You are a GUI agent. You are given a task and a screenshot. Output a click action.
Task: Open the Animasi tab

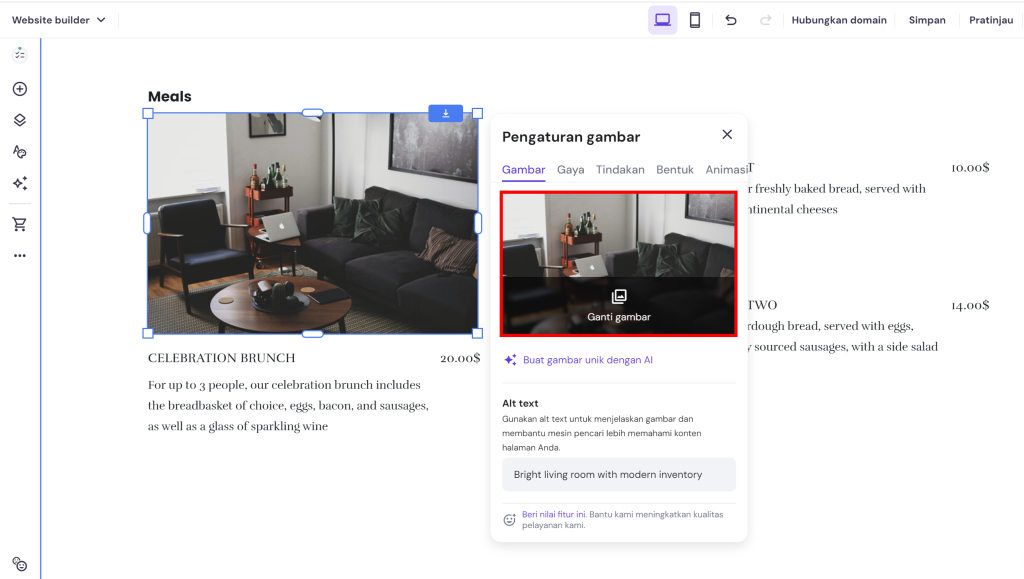727,169
